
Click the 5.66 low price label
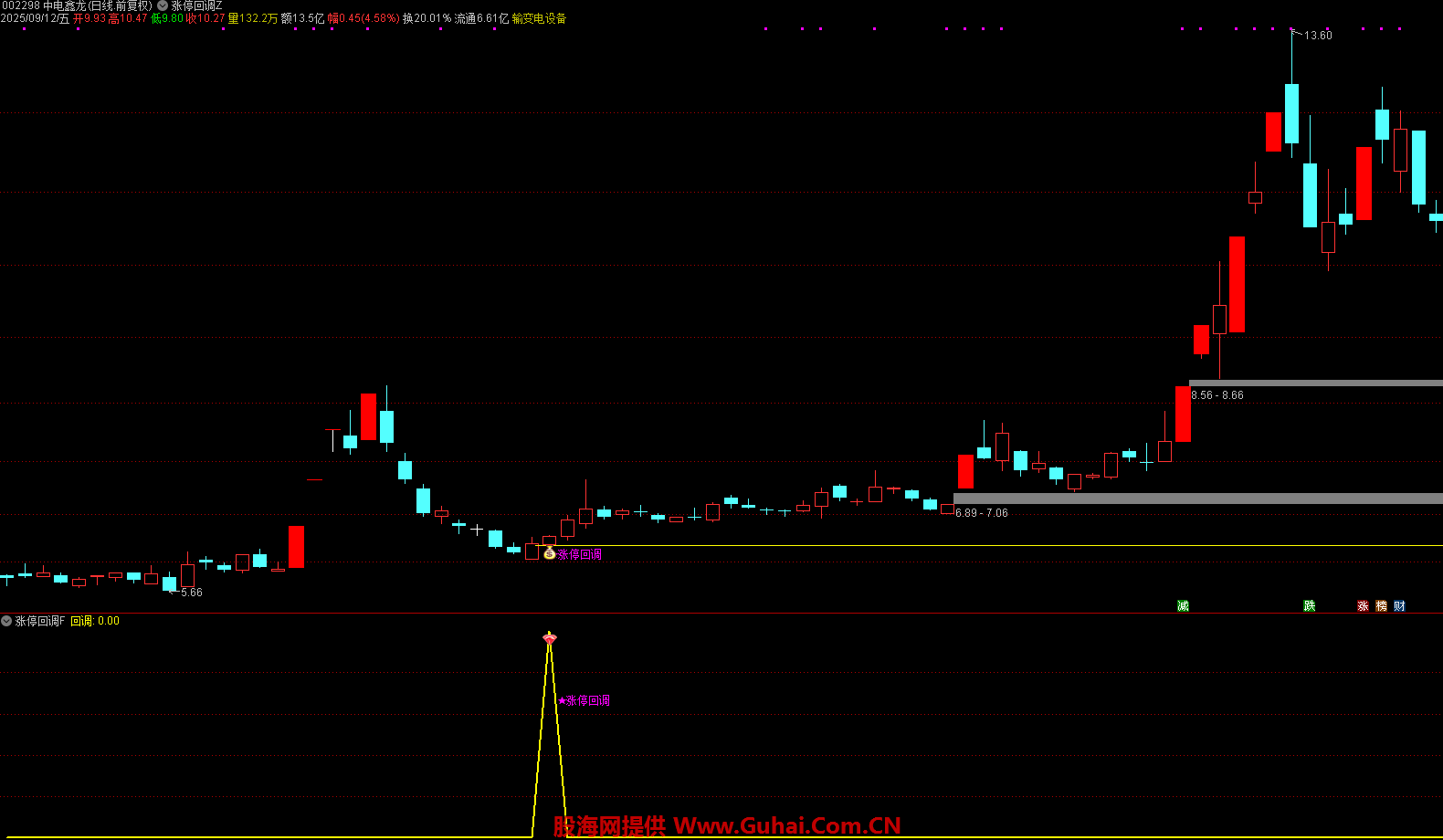[x=192, y=593]
